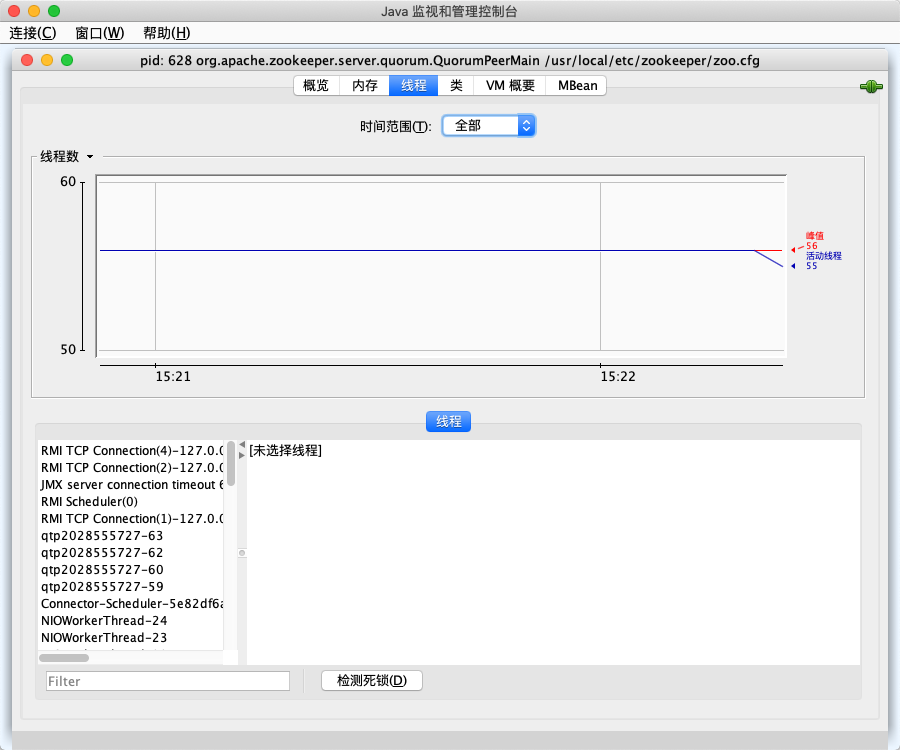Viewport: 900px width, 750px height.
Task: Switch to the 类 tab
Action: coord(456,86)
